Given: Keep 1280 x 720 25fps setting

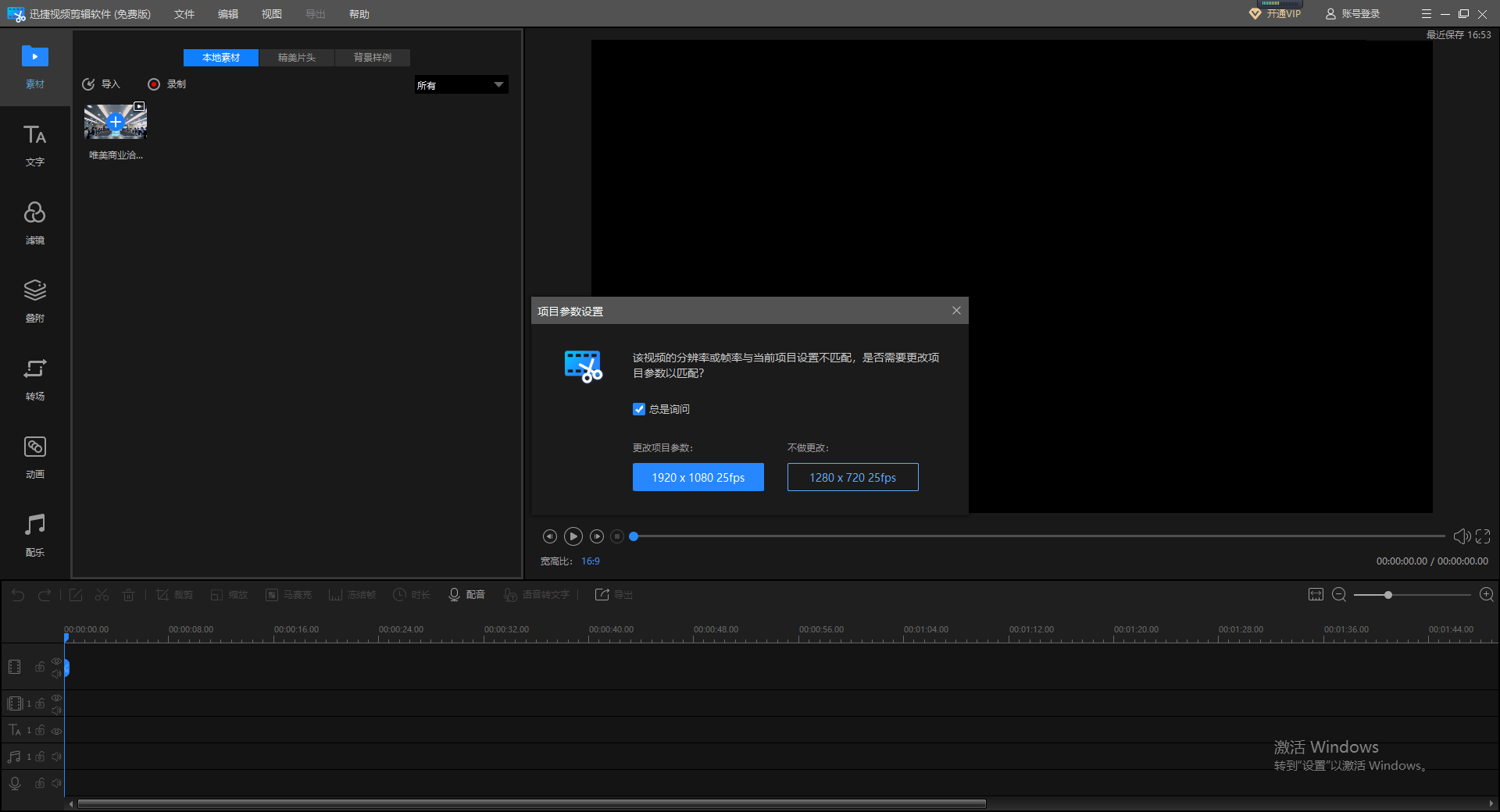Looking at the screenshot, I should tap(853, 477).
